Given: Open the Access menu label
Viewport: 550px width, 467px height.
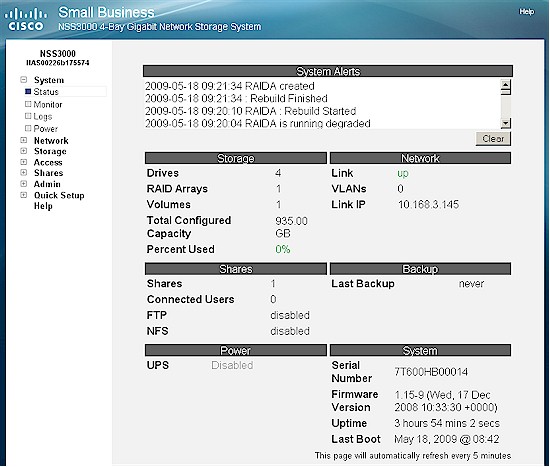Looking at the screenshot, I should point(48,162).
